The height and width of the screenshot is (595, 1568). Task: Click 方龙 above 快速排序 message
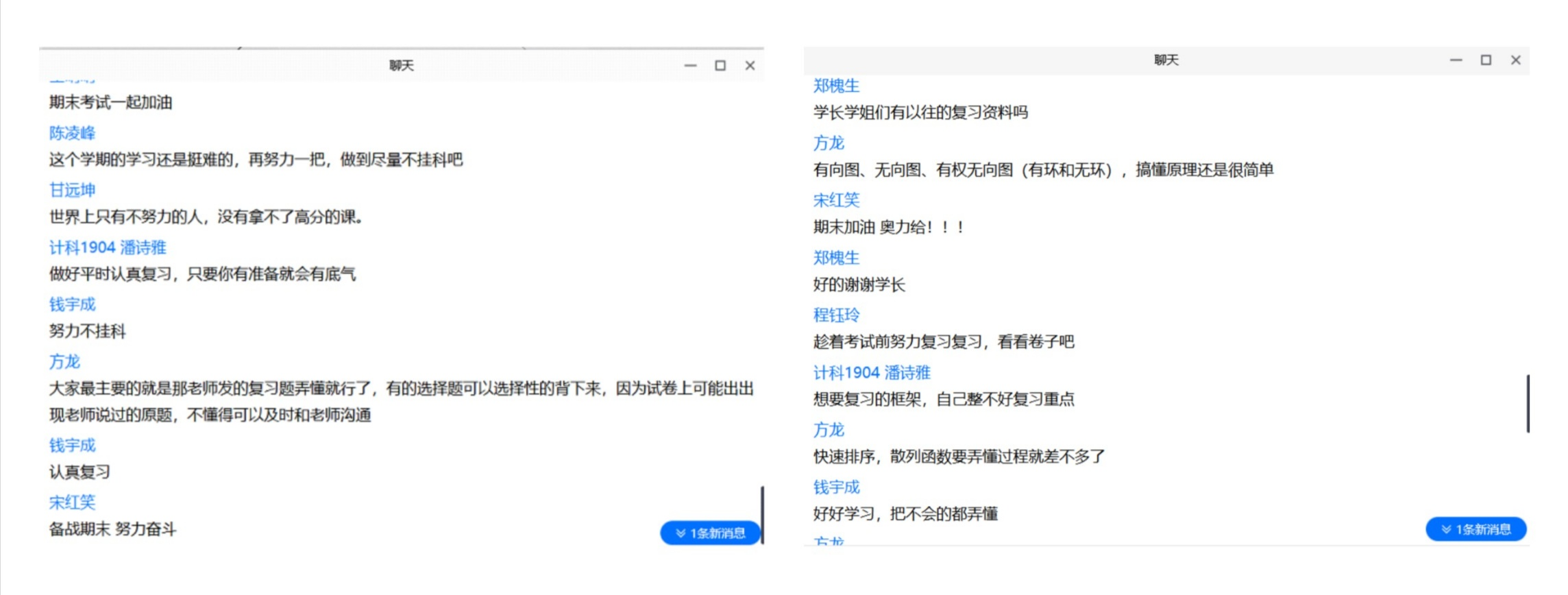coord(829,430)
